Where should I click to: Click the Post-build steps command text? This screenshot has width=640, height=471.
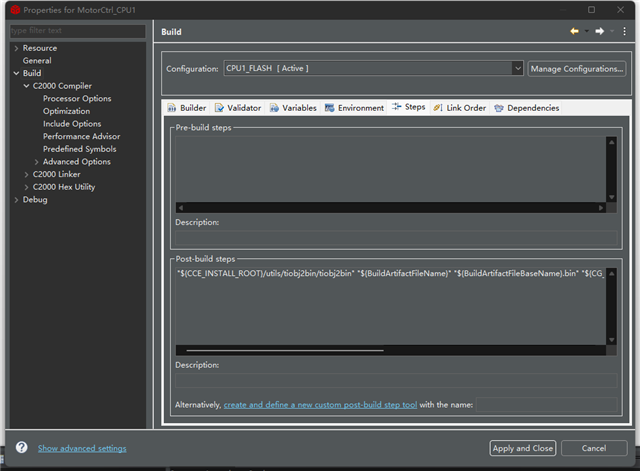391,273
